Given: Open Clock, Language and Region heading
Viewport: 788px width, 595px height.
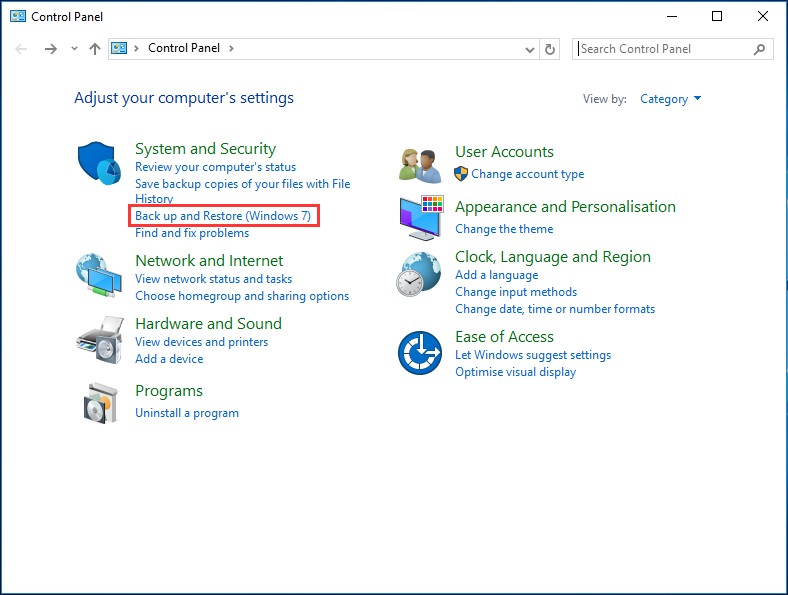Looking at the screenshot, I should click(x=552, y=257).
